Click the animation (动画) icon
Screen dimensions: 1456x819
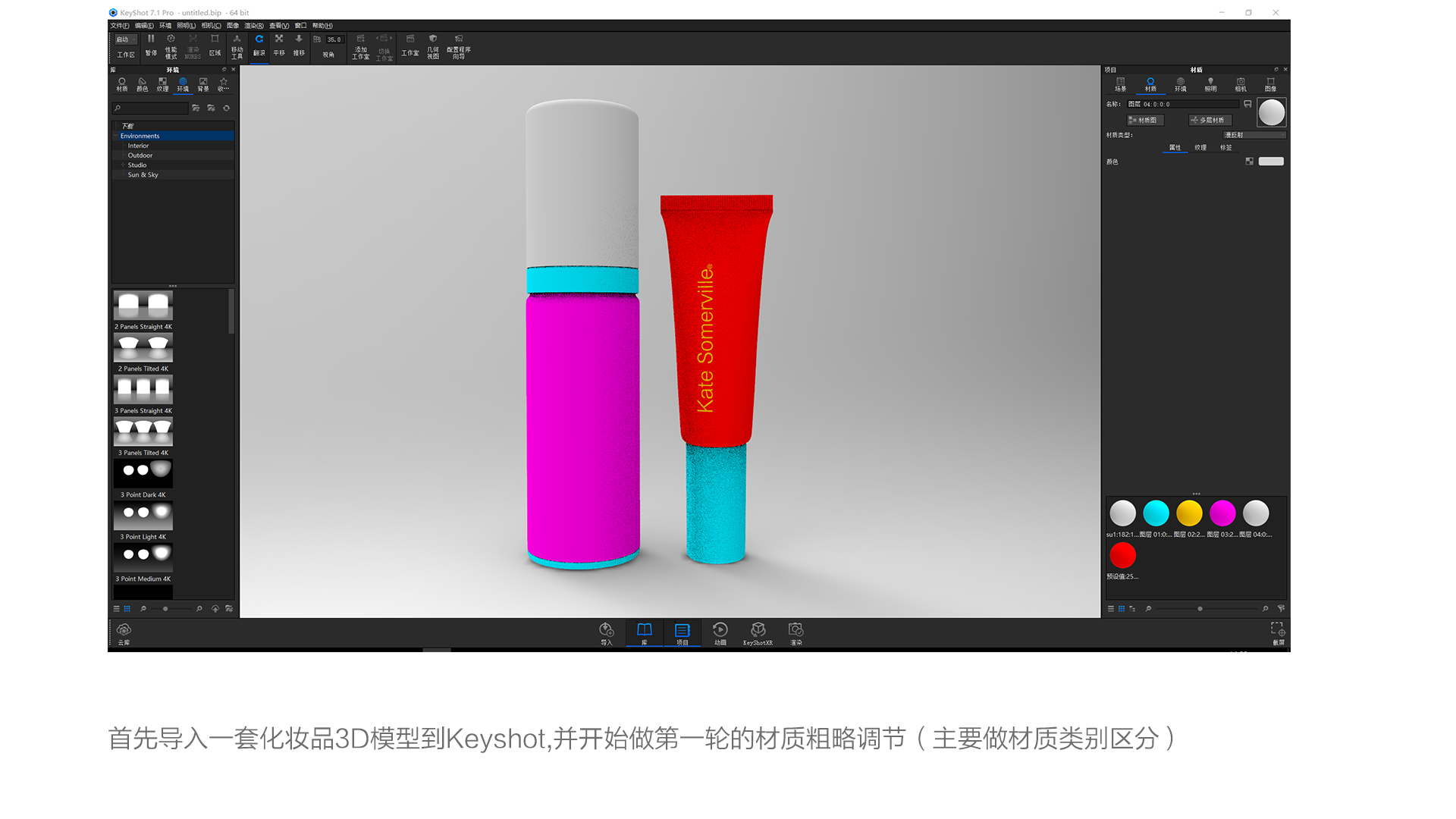coord(719,633)
